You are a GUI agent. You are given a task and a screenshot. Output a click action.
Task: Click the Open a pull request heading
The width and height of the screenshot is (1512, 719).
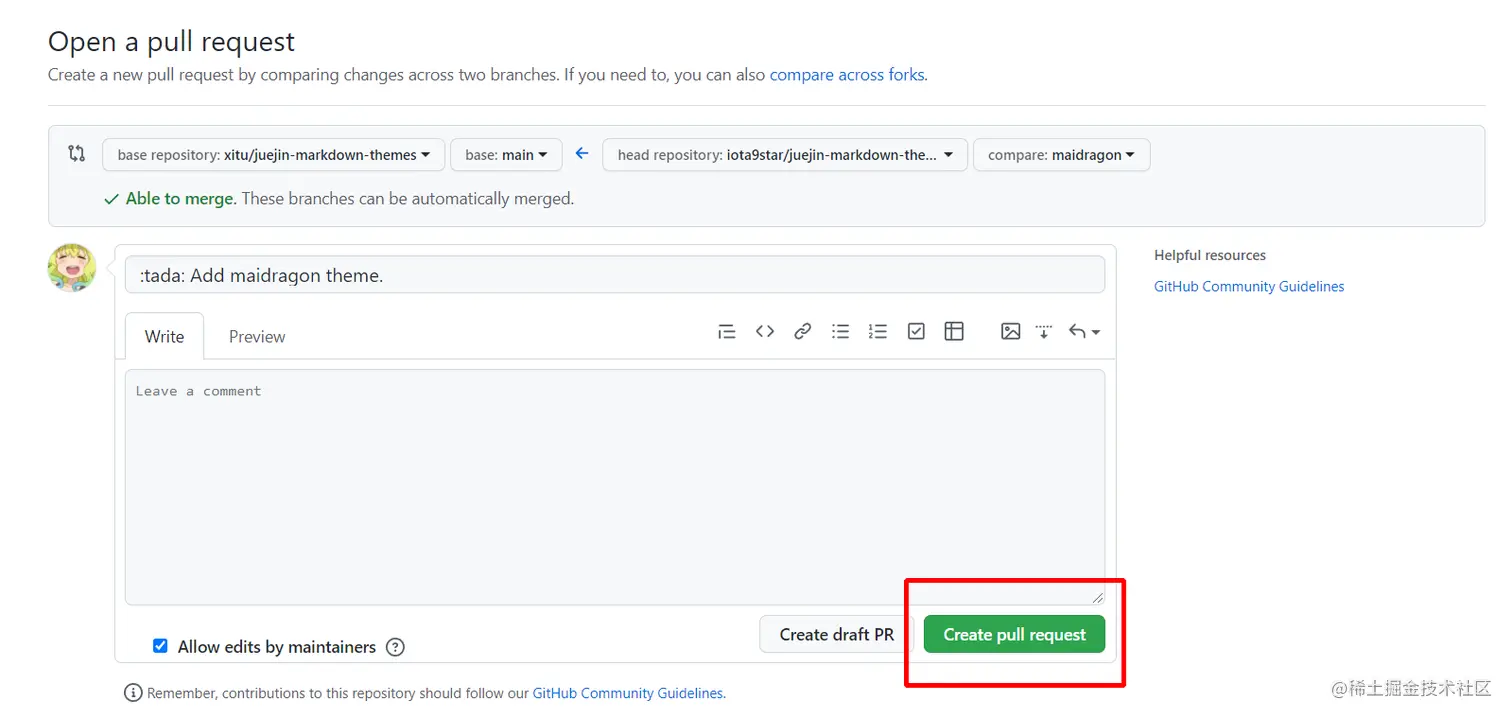click(x=172, y=42)
